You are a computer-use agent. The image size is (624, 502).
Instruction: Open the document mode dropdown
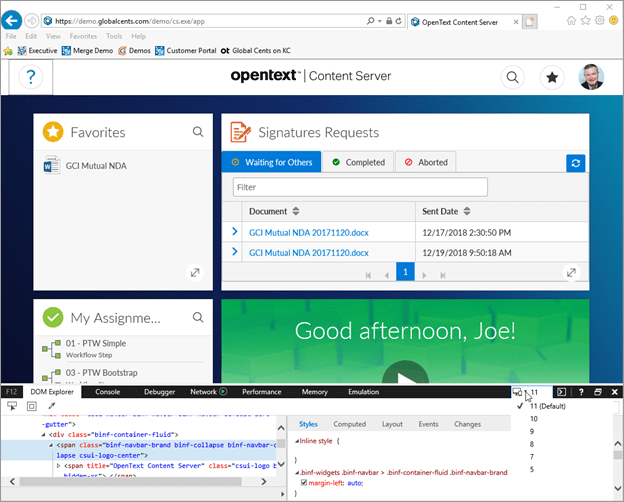click(x=532, y=392)
